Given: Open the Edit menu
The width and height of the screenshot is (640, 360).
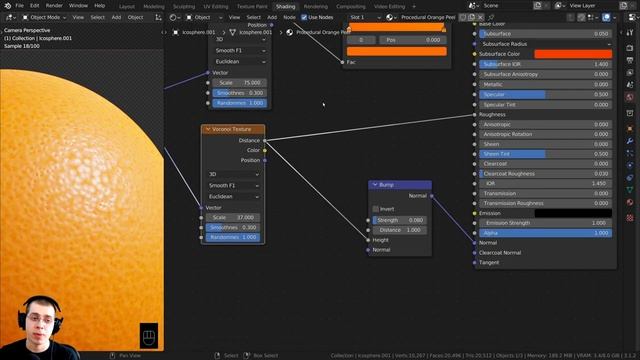Looking at the screenshot, I should 35,6.
